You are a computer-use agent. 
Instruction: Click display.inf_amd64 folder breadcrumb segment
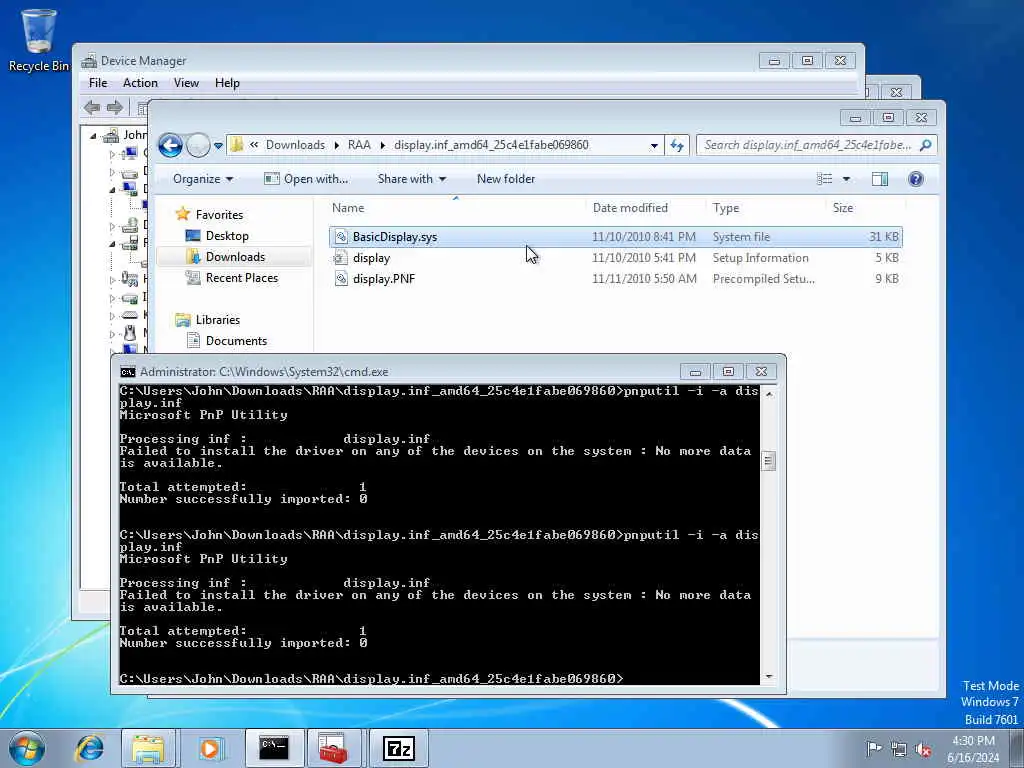[x=491, y=145]
